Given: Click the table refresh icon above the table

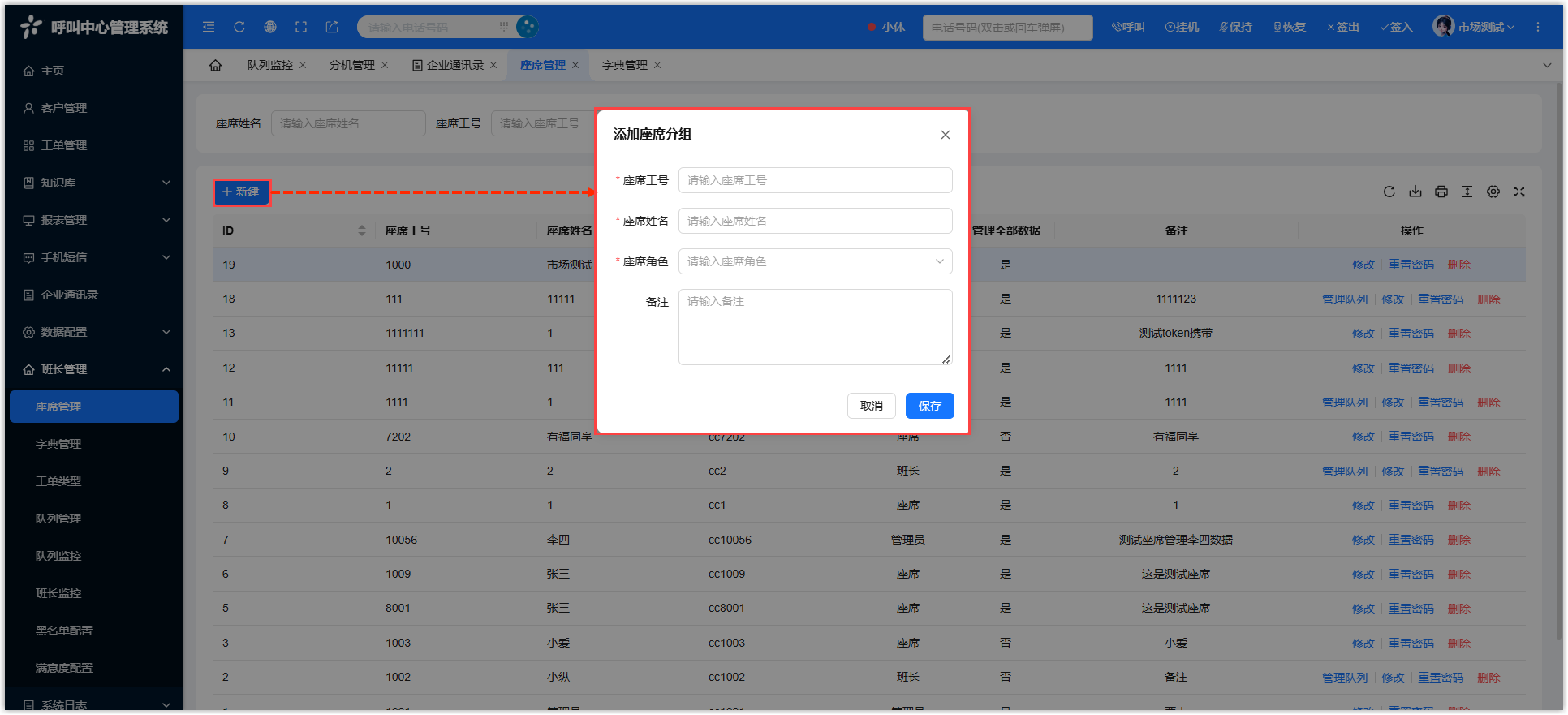Looking at the screenshot, I should point(1389,192).
